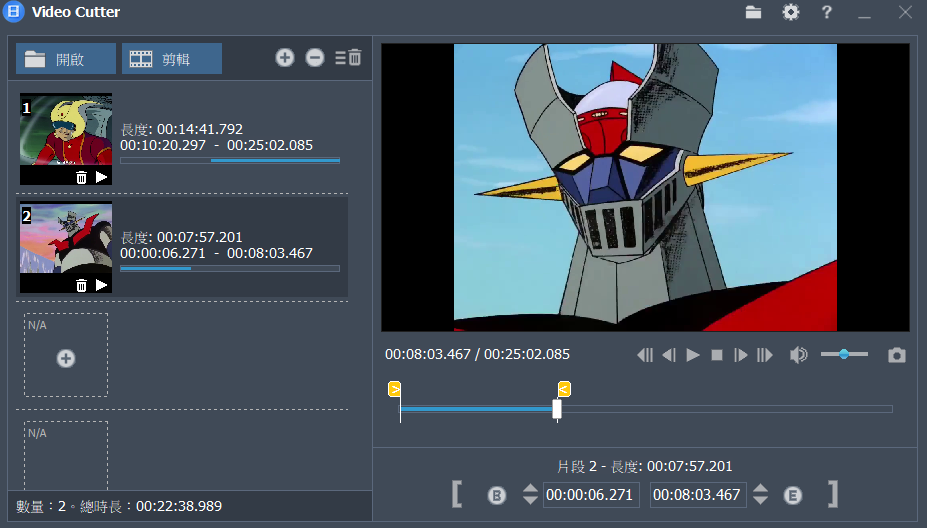Step back one frame
The image size is (927, 528).
click(x=669, y=355)
